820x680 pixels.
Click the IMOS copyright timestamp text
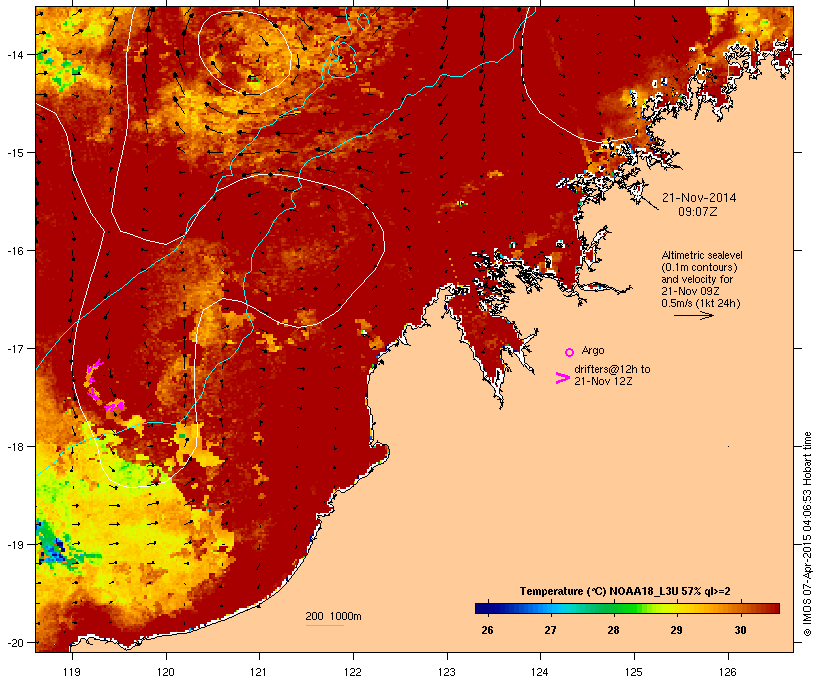point(807,534)
